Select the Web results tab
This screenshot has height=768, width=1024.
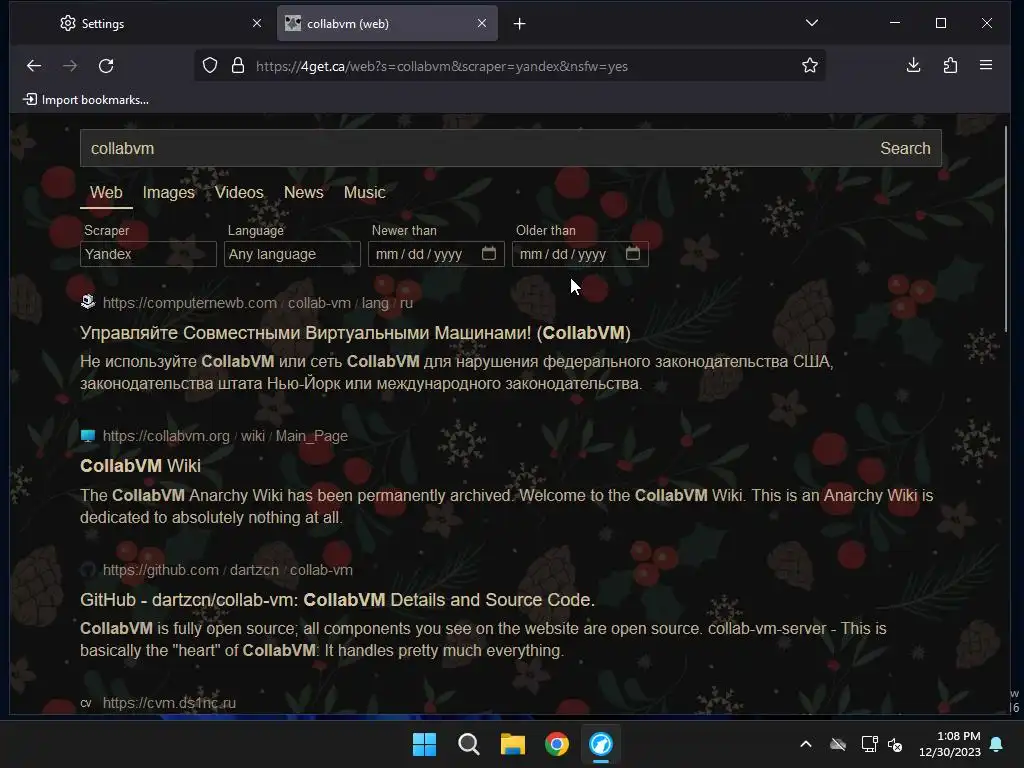click(x=106, y=193)
